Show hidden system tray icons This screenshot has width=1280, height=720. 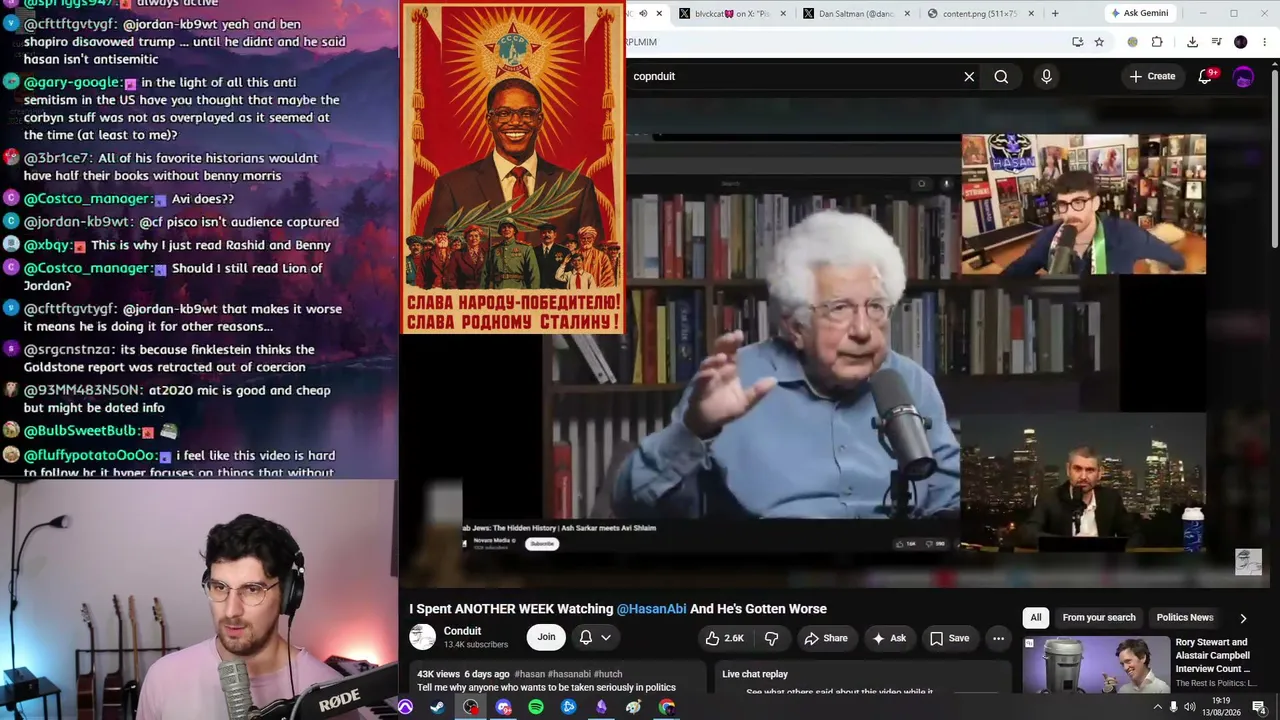tap(1158, 707)
